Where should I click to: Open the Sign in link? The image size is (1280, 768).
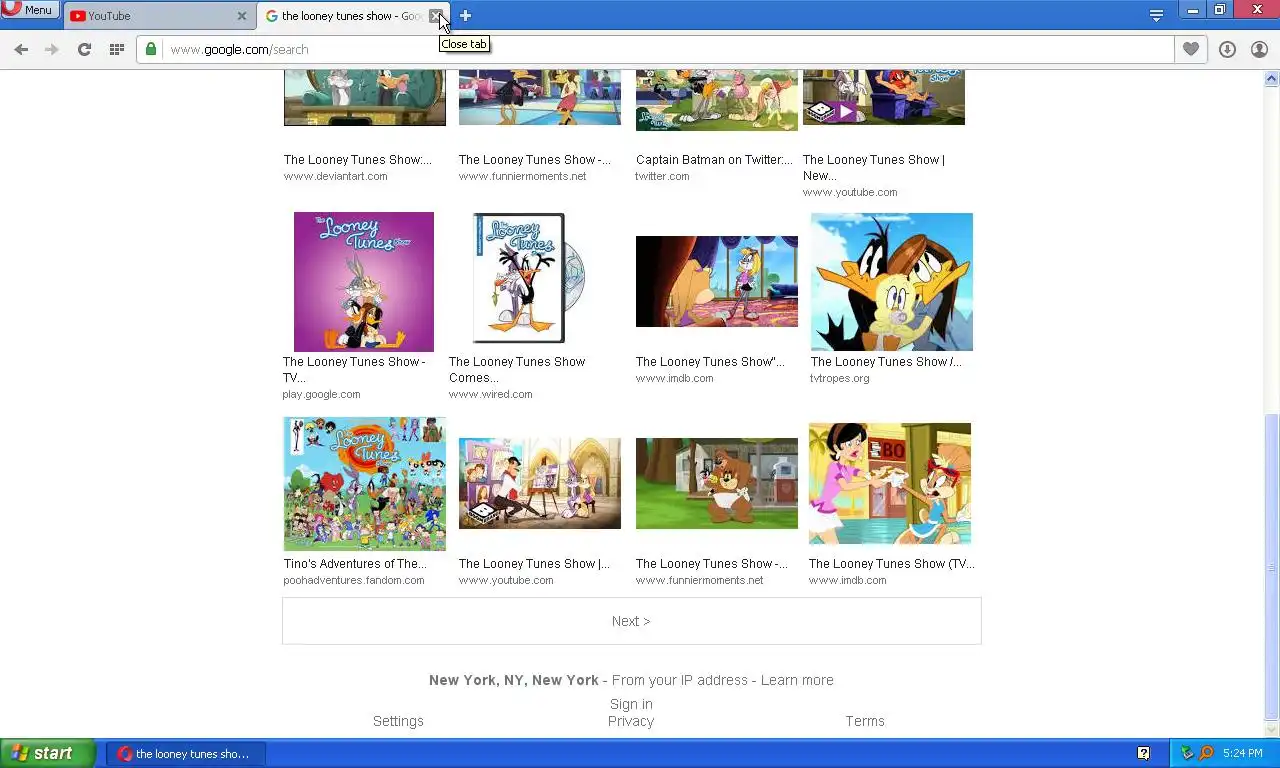click(631, 704)
